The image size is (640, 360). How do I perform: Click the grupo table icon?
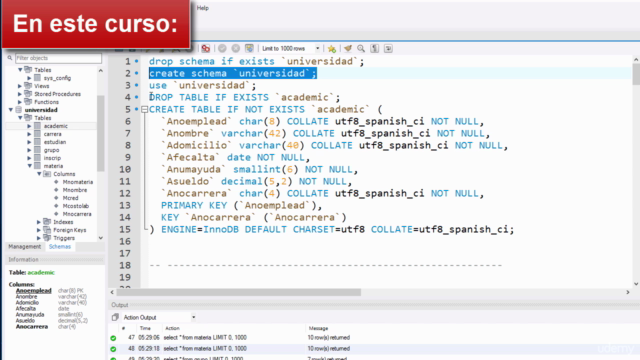[x=38, y=150]
